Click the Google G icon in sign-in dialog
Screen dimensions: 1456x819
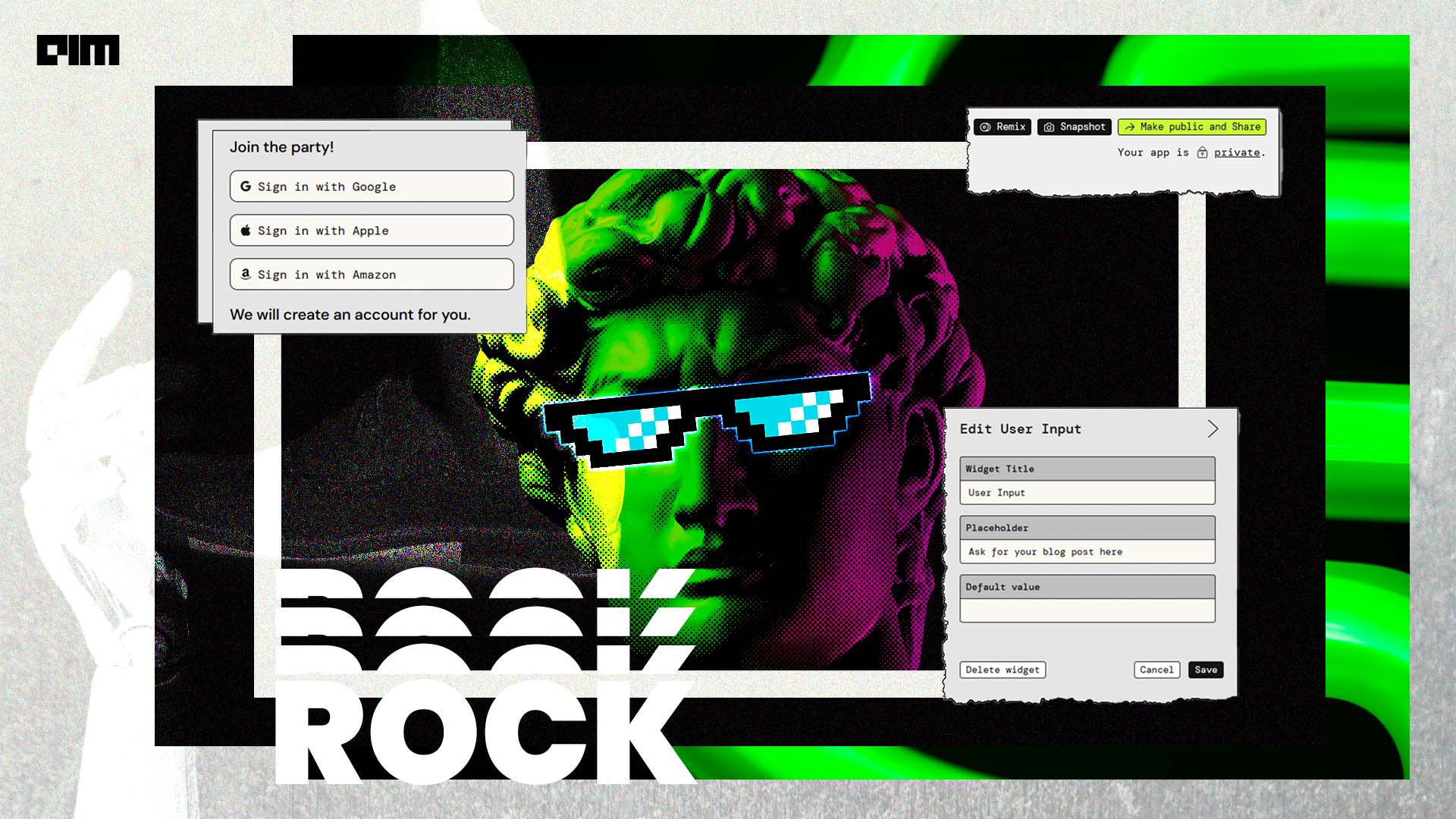pyautogui.click(x=244, y=186)
